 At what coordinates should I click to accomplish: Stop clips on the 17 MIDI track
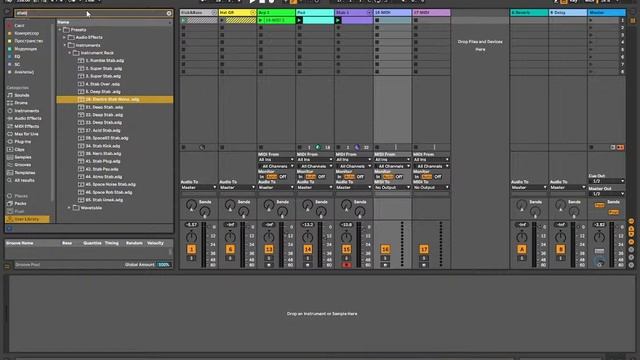416,147
